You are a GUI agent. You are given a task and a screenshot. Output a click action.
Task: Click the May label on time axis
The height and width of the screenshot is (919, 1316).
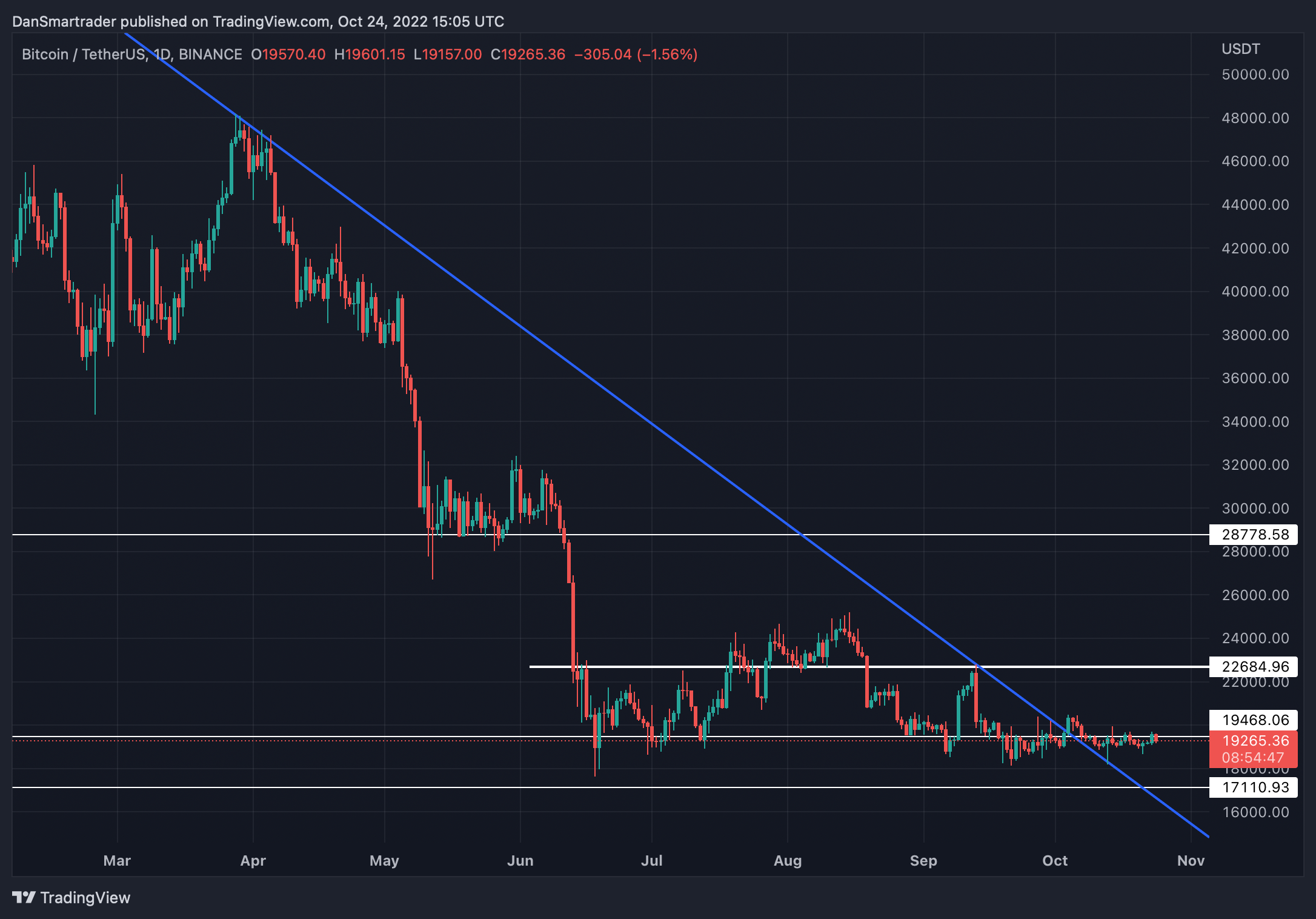[384, 861]
